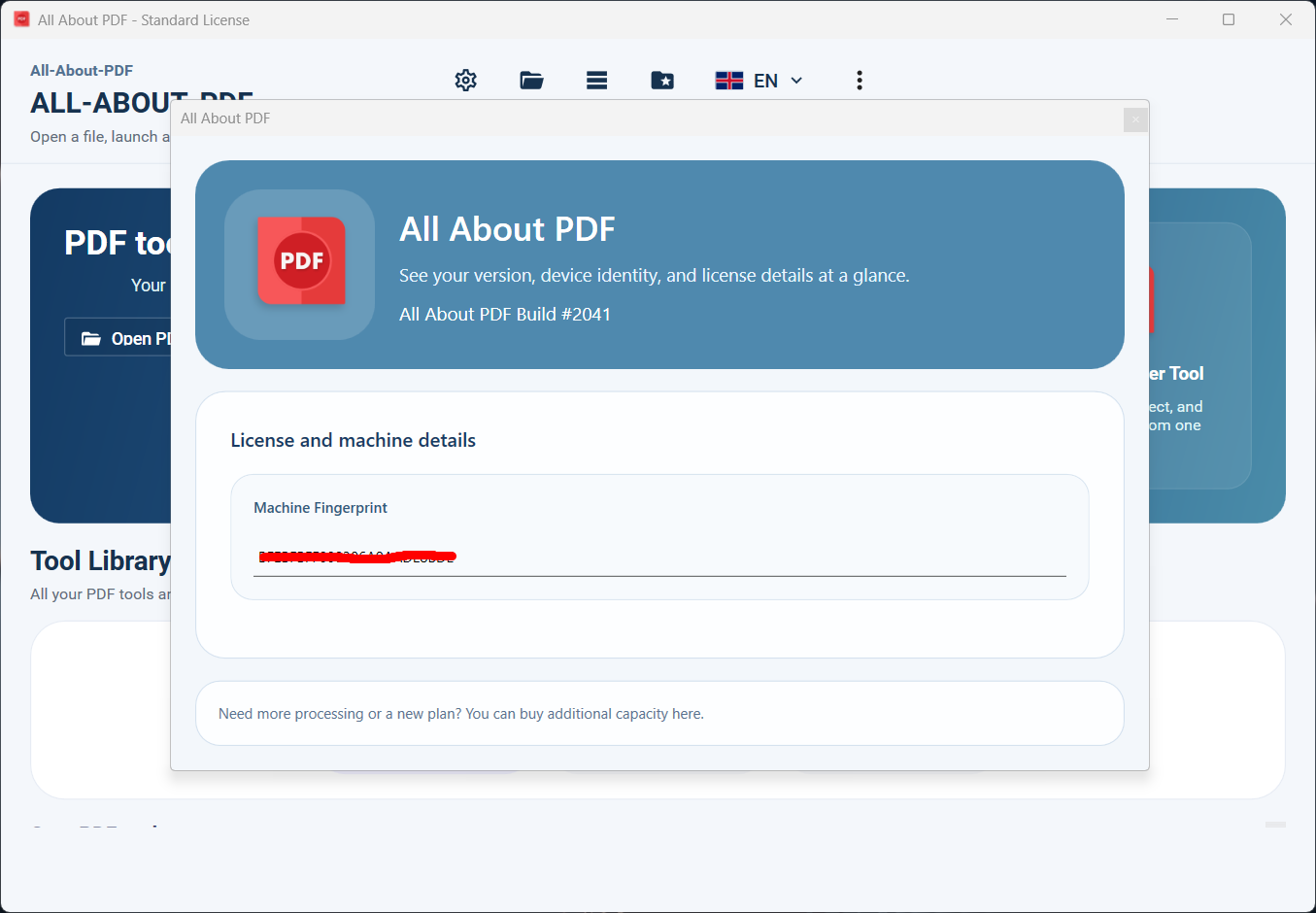Open the three-bar list menu icon
This screenshot has width=1316, height=913.
click(597, 81)
